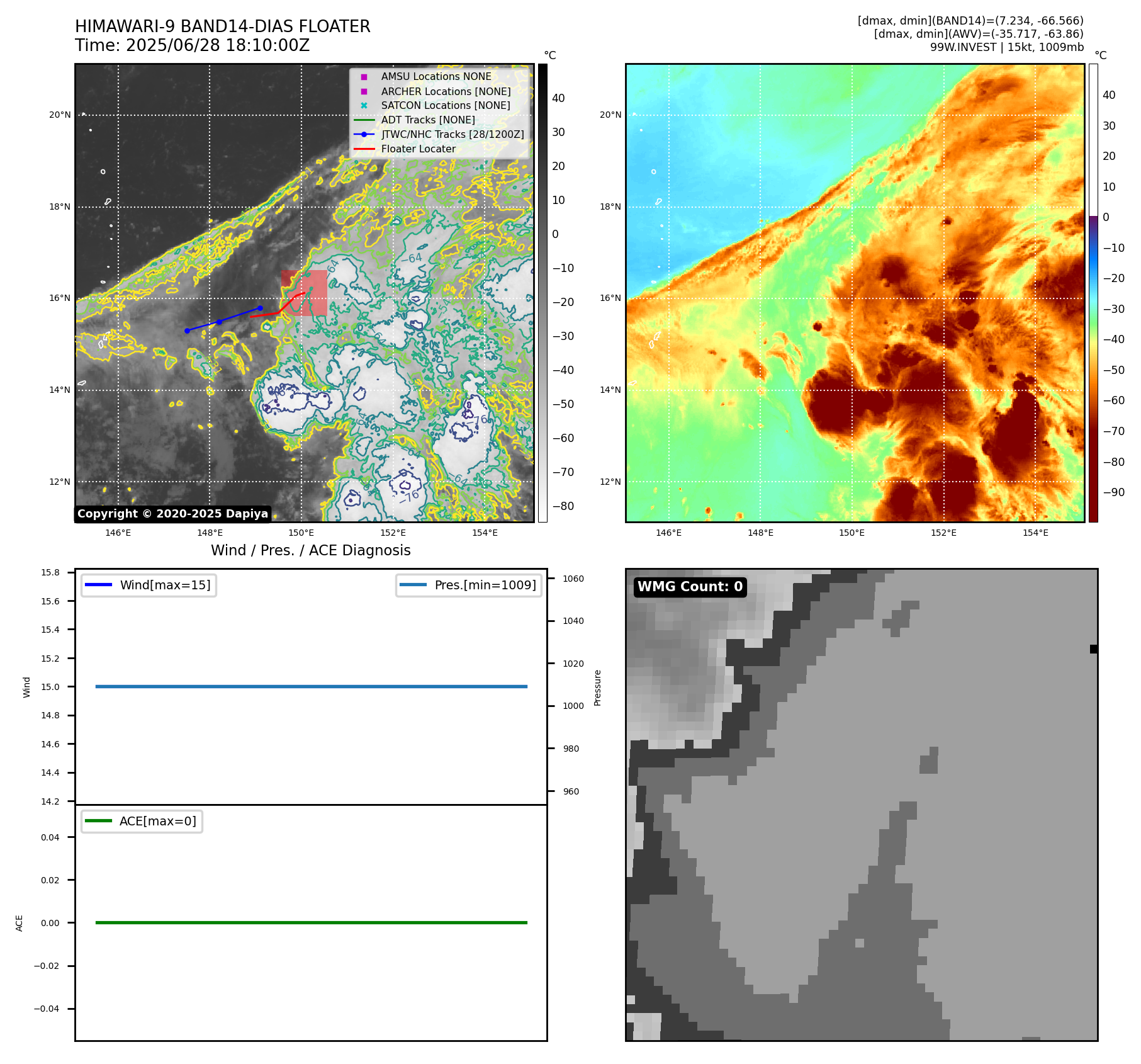Click the AMSU Locations NONE legend entry
The width and height of the screenshot is (1141, 1064).
tap(436, 76)
